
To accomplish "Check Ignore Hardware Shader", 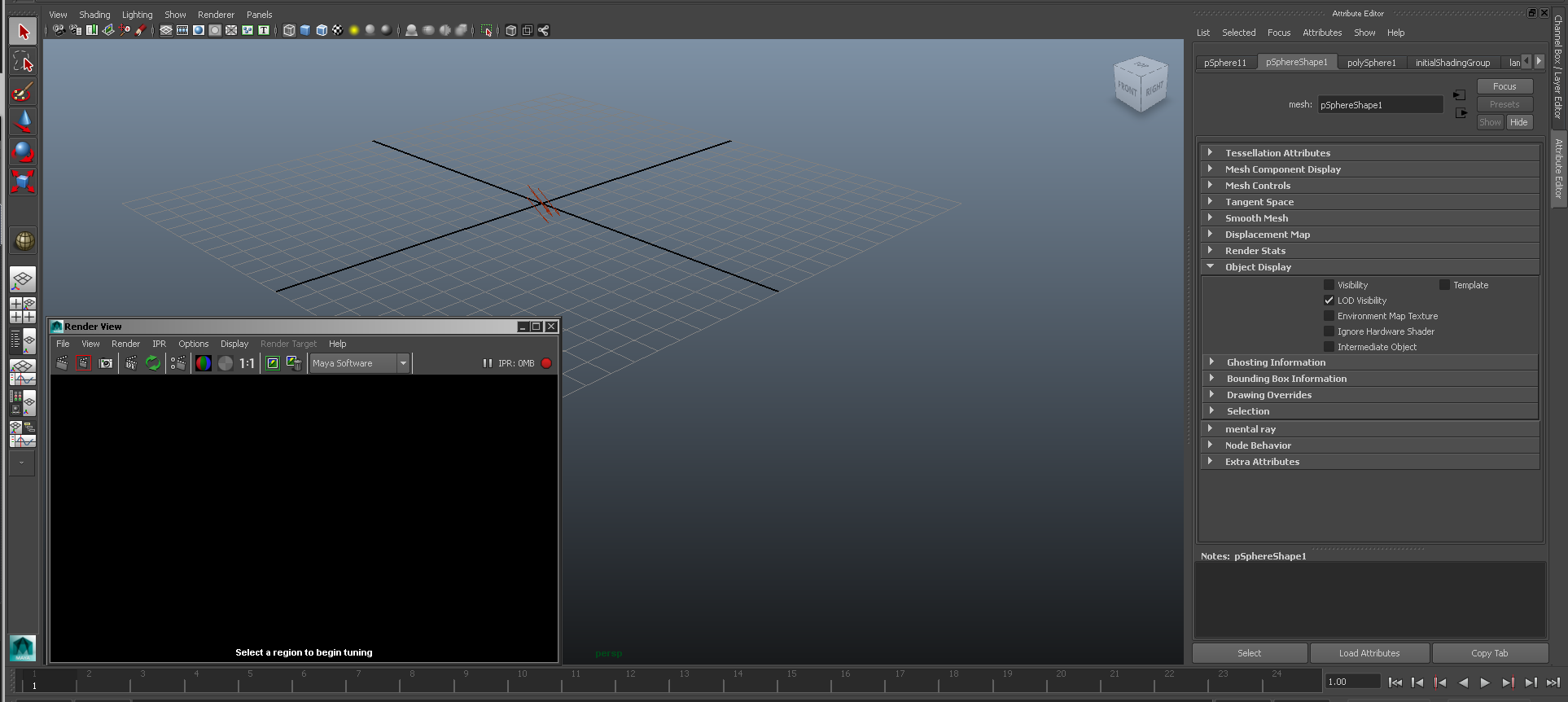I will (x=1329, y=331).
